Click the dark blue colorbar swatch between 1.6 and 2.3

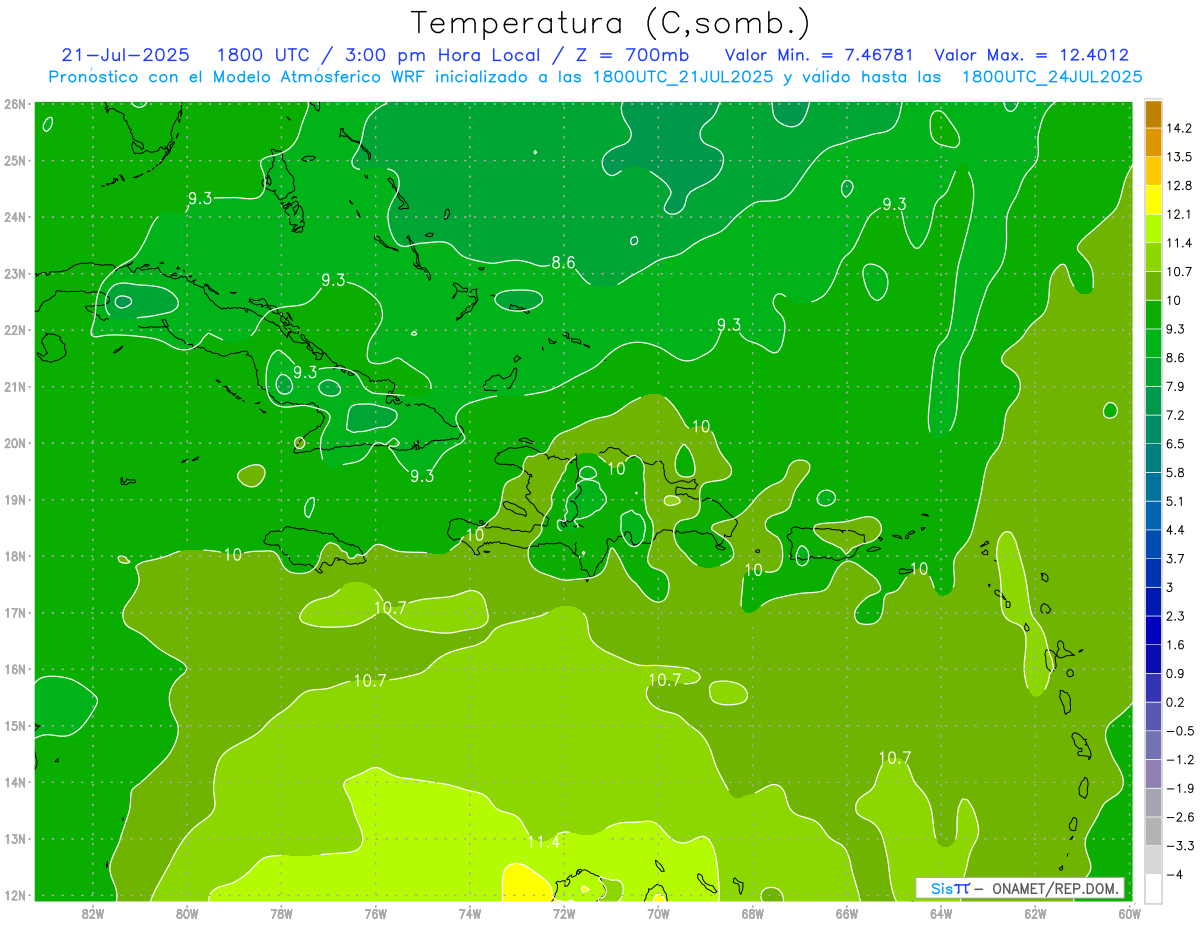point(1154,630)
